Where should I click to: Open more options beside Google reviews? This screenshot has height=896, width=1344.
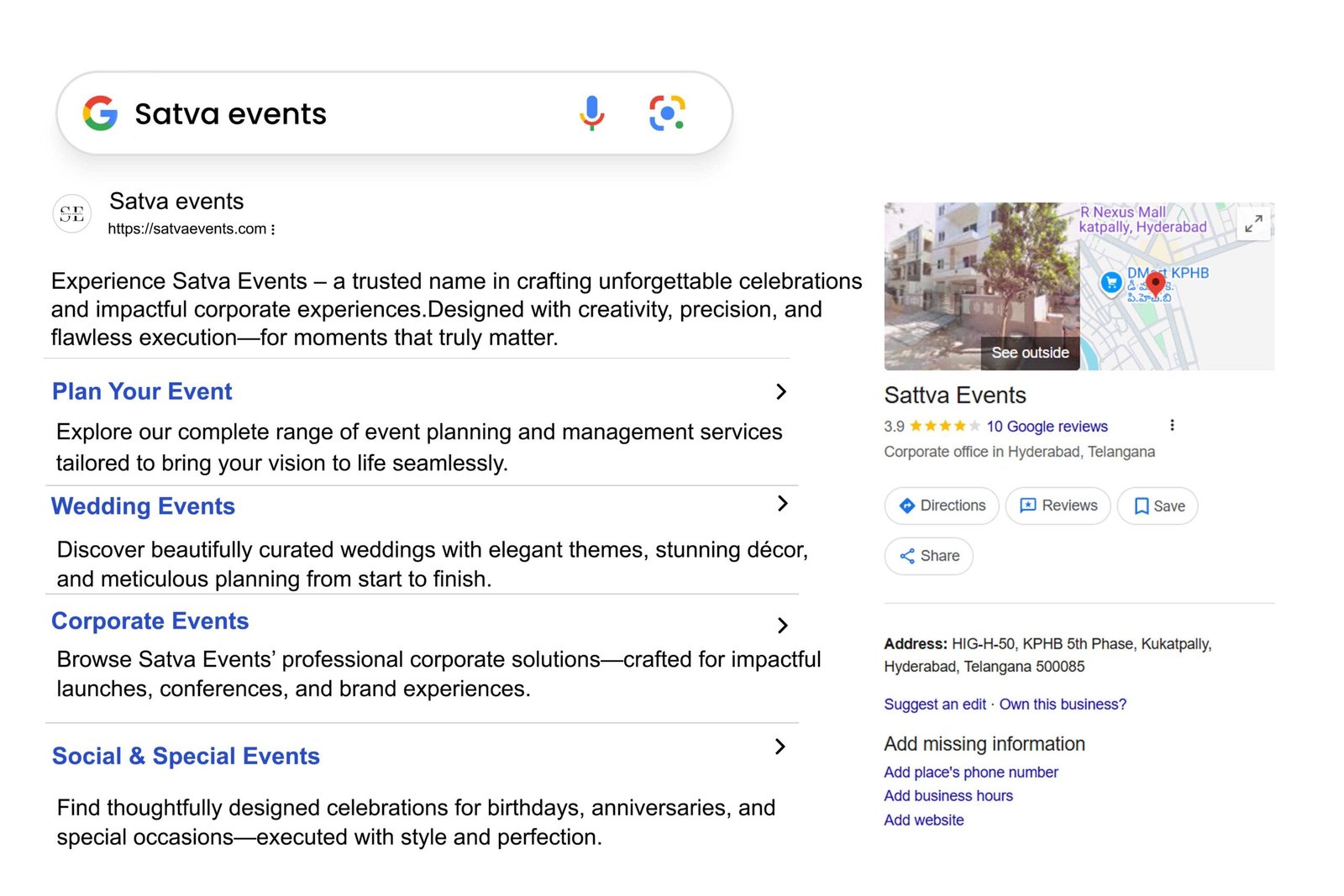coord(1172,426)
